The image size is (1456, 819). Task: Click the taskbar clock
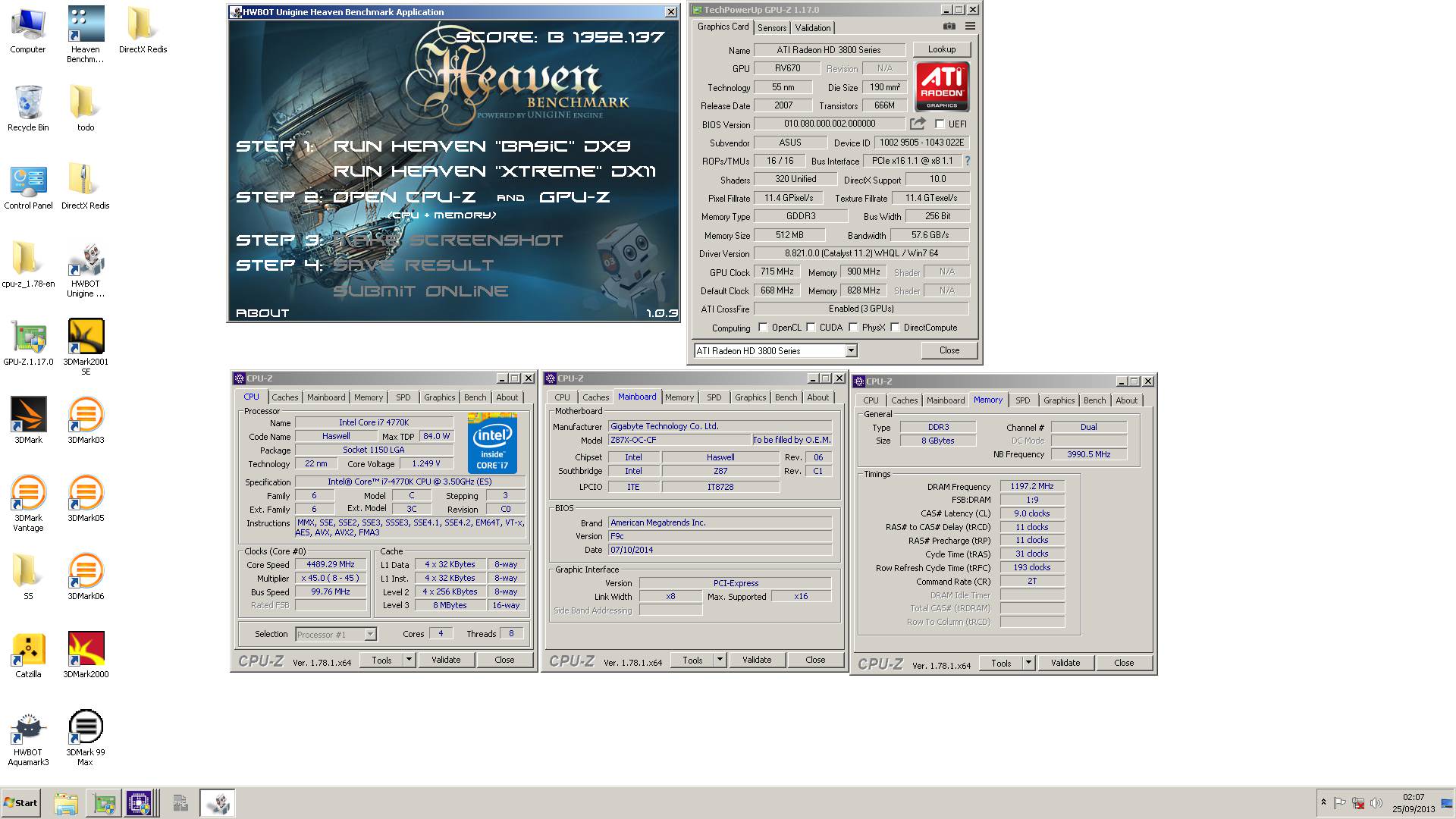(x=1414, y=803)
